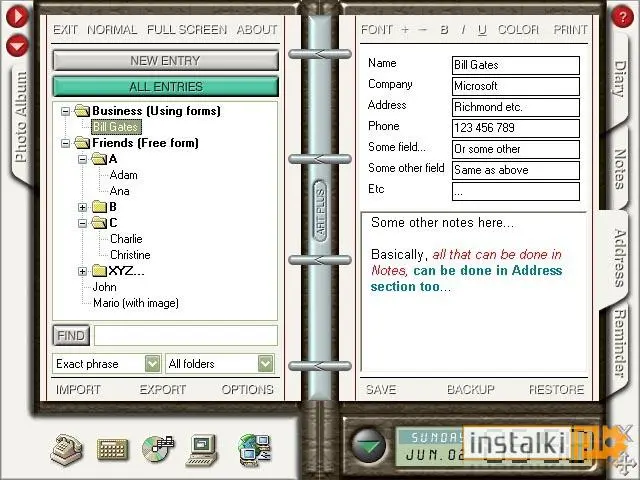640x480 pixels.
Task: Click BACKUP
Action: 471,390
